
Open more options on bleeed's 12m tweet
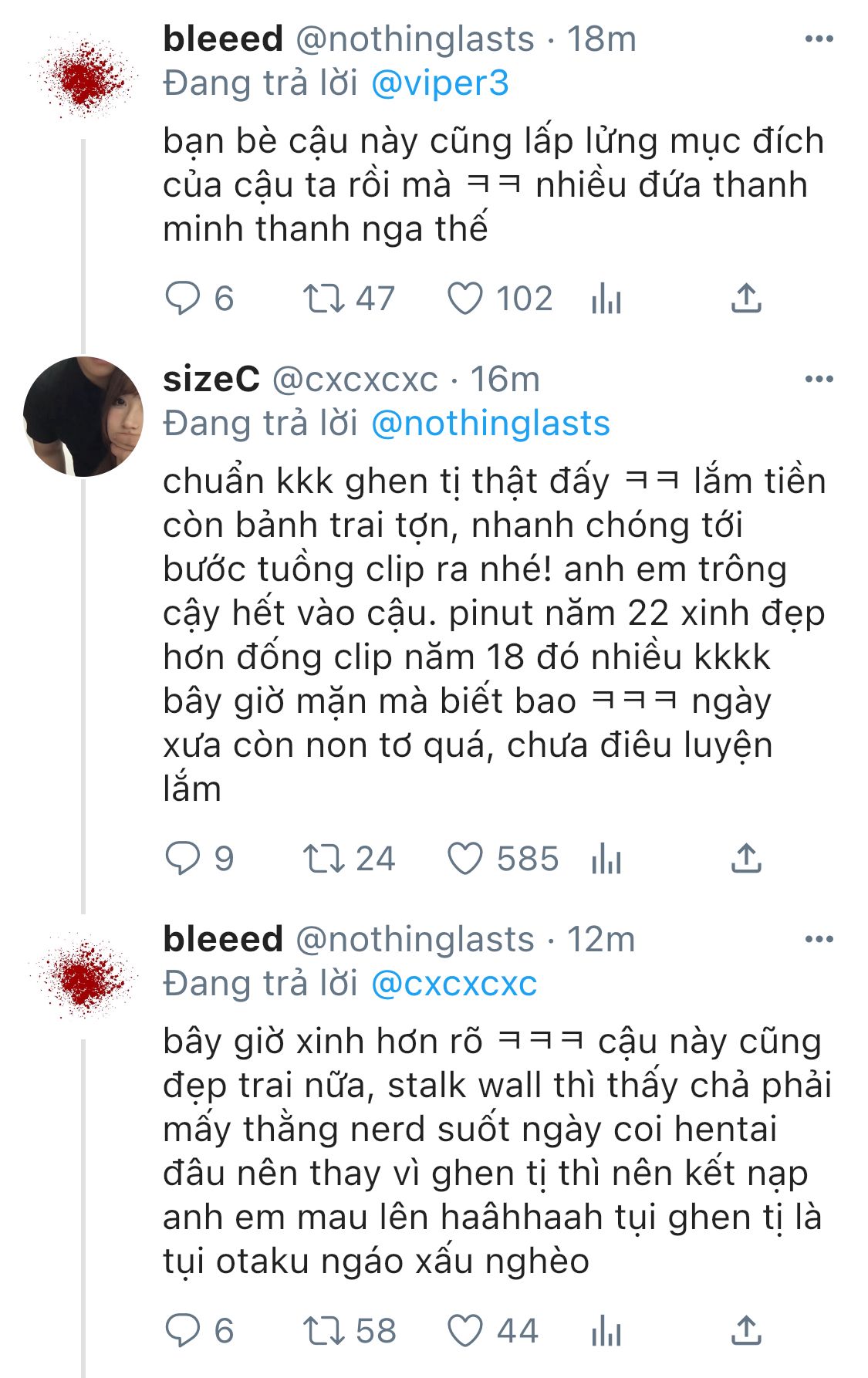(819, 940)
